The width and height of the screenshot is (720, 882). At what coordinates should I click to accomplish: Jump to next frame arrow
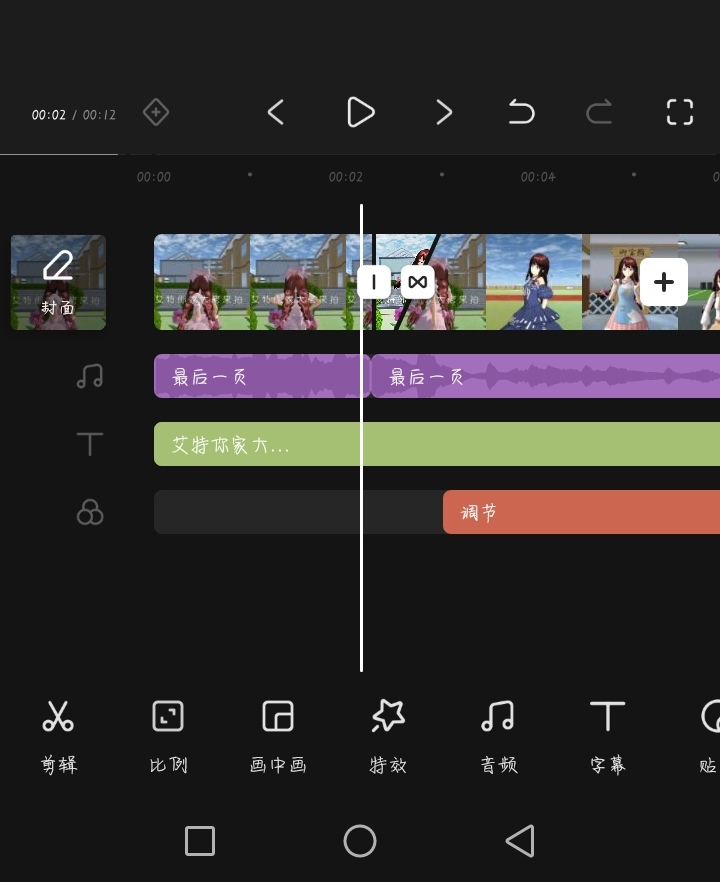coord(444,112)
